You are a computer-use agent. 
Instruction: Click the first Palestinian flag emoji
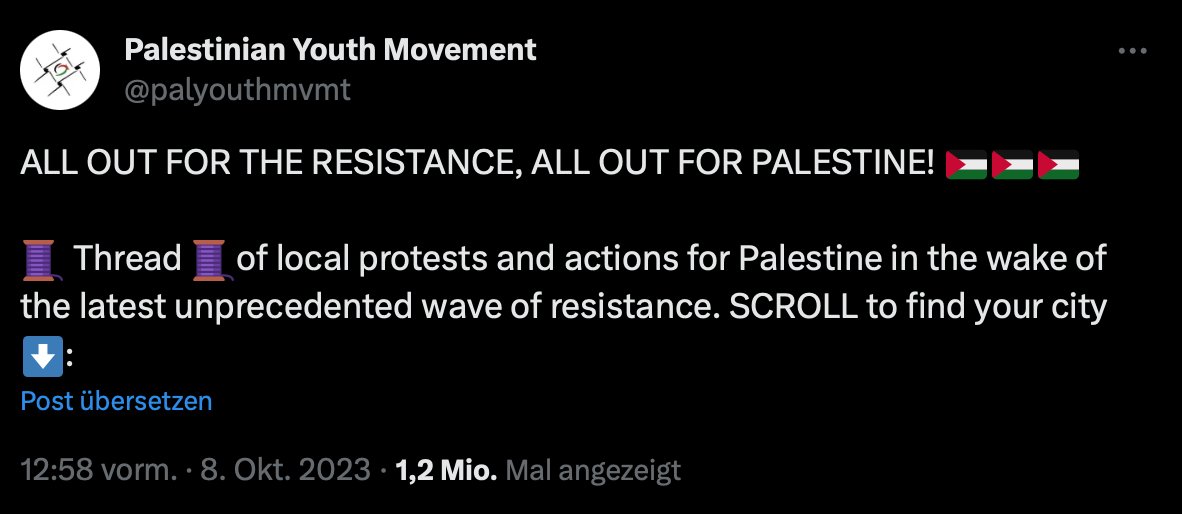[966, 163]
